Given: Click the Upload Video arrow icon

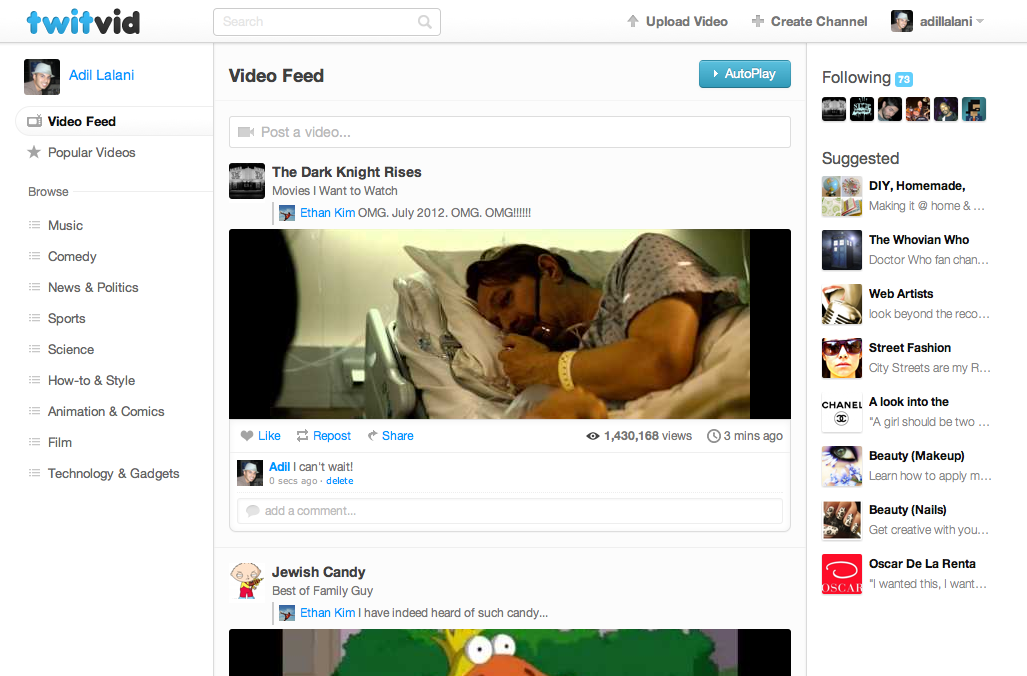Looking at the screenshot, I should tap(632, 21).
